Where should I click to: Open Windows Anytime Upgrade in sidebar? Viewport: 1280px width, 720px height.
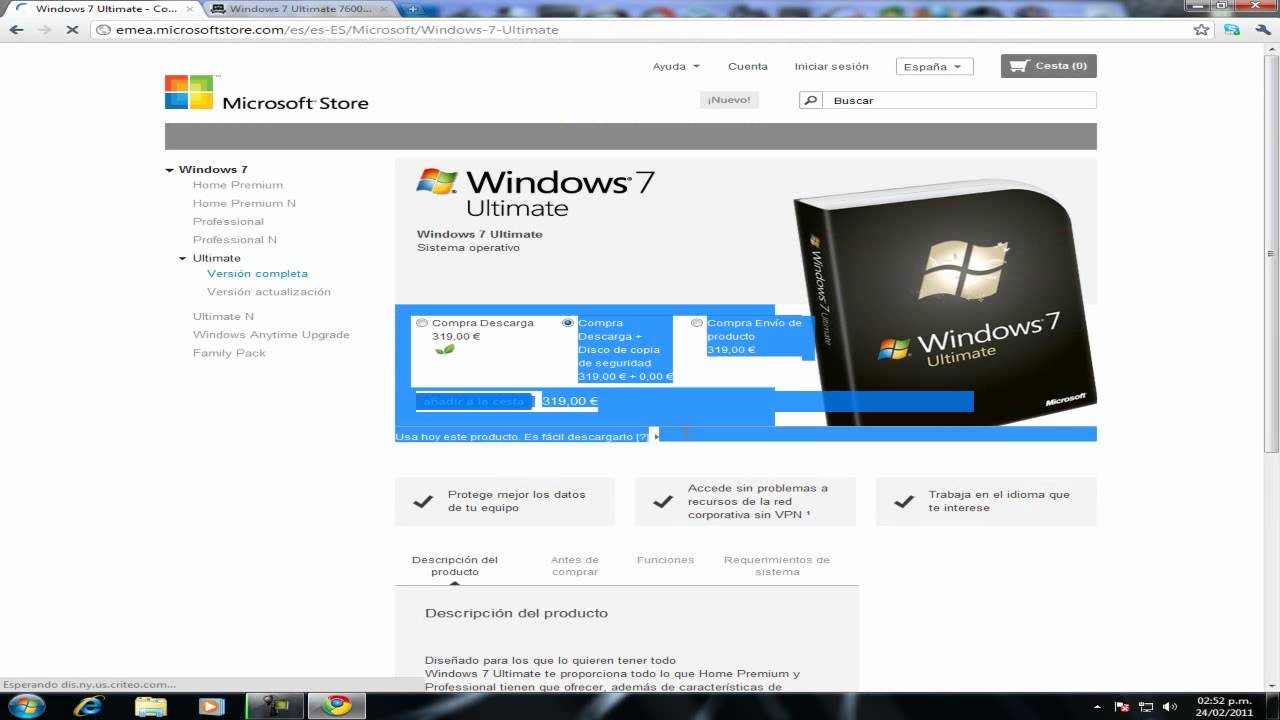[x=271, y=335]
